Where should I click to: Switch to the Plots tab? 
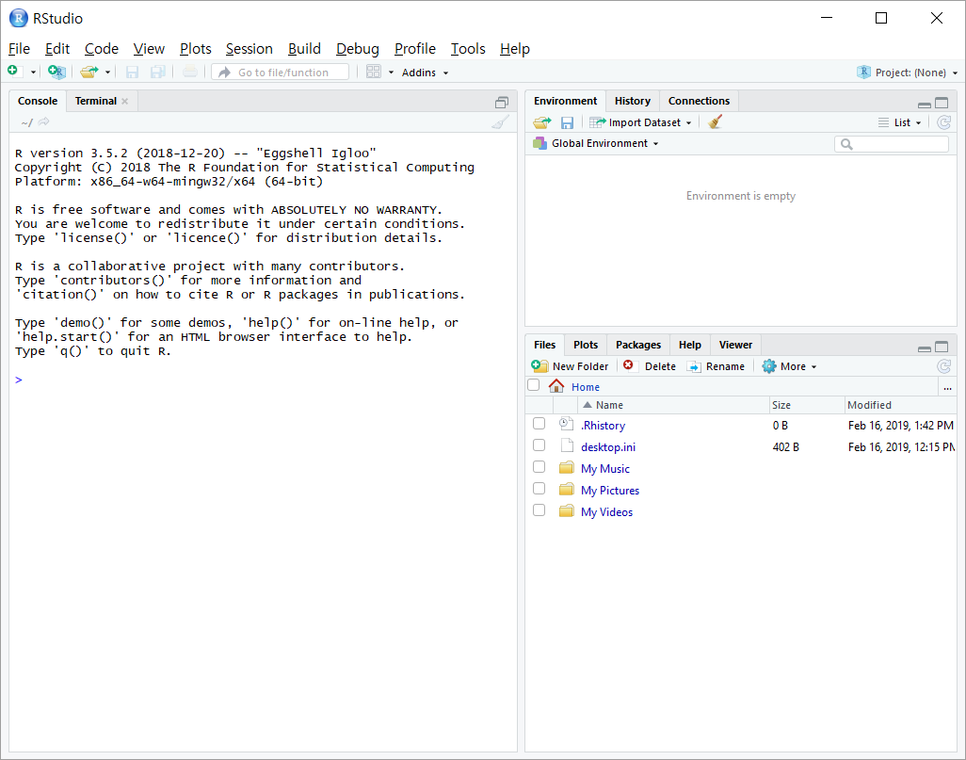point(585,345)
